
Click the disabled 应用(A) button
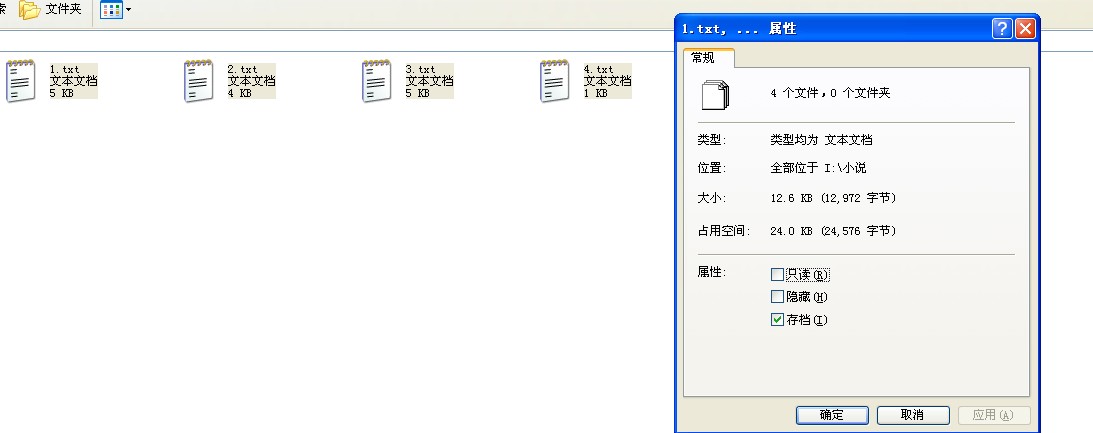[993, 415]
